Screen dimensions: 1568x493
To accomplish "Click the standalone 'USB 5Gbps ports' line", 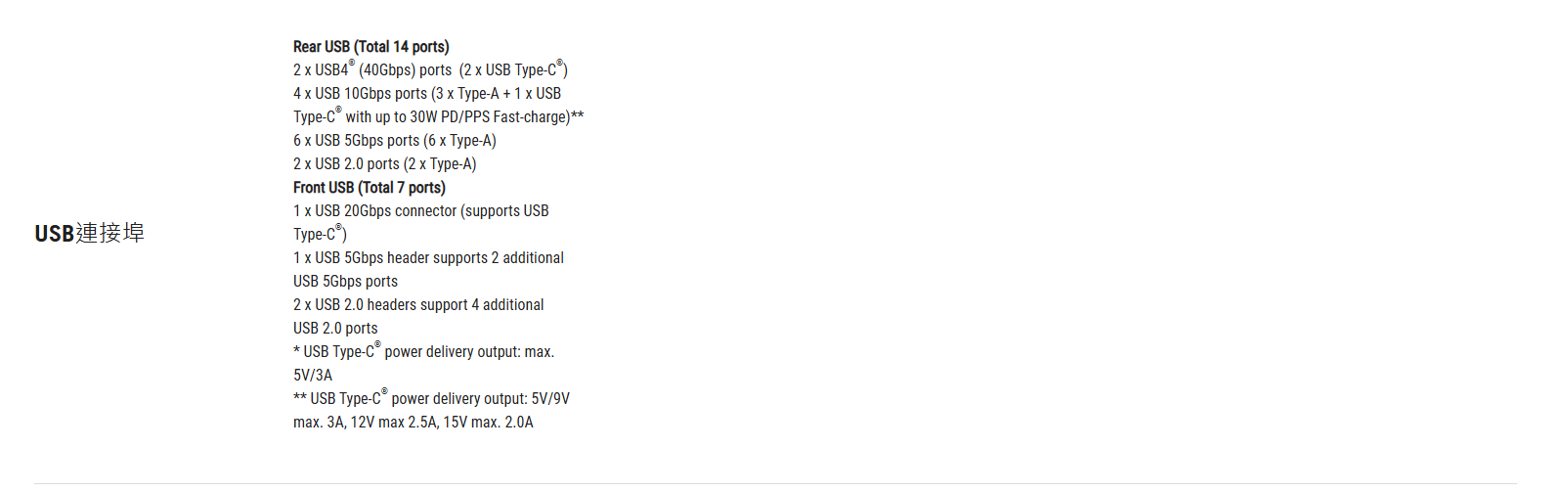I will tap(345, 282).
